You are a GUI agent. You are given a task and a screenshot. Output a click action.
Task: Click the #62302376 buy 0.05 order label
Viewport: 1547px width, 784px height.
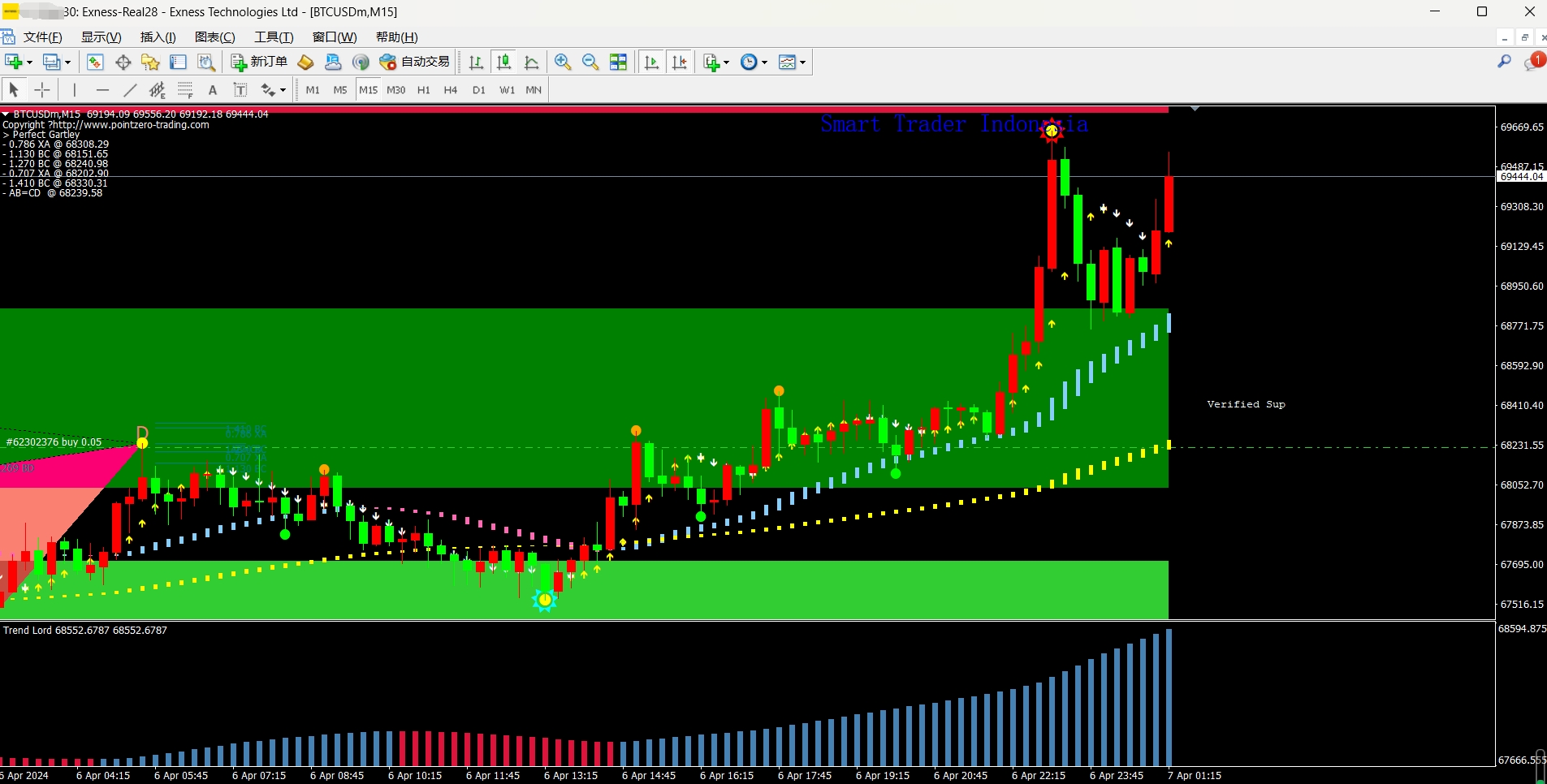click(54, 442)
